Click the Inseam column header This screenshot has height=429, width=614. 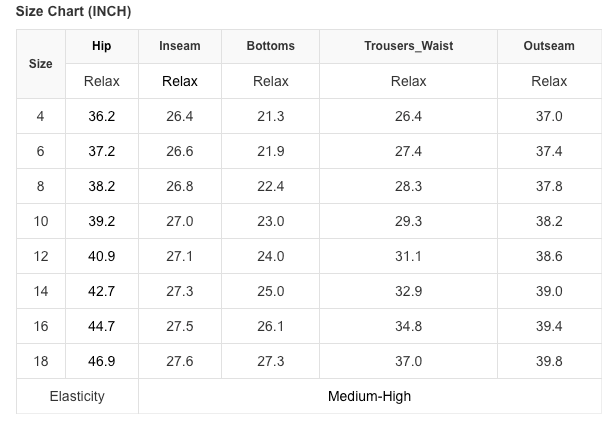(180, 46)
